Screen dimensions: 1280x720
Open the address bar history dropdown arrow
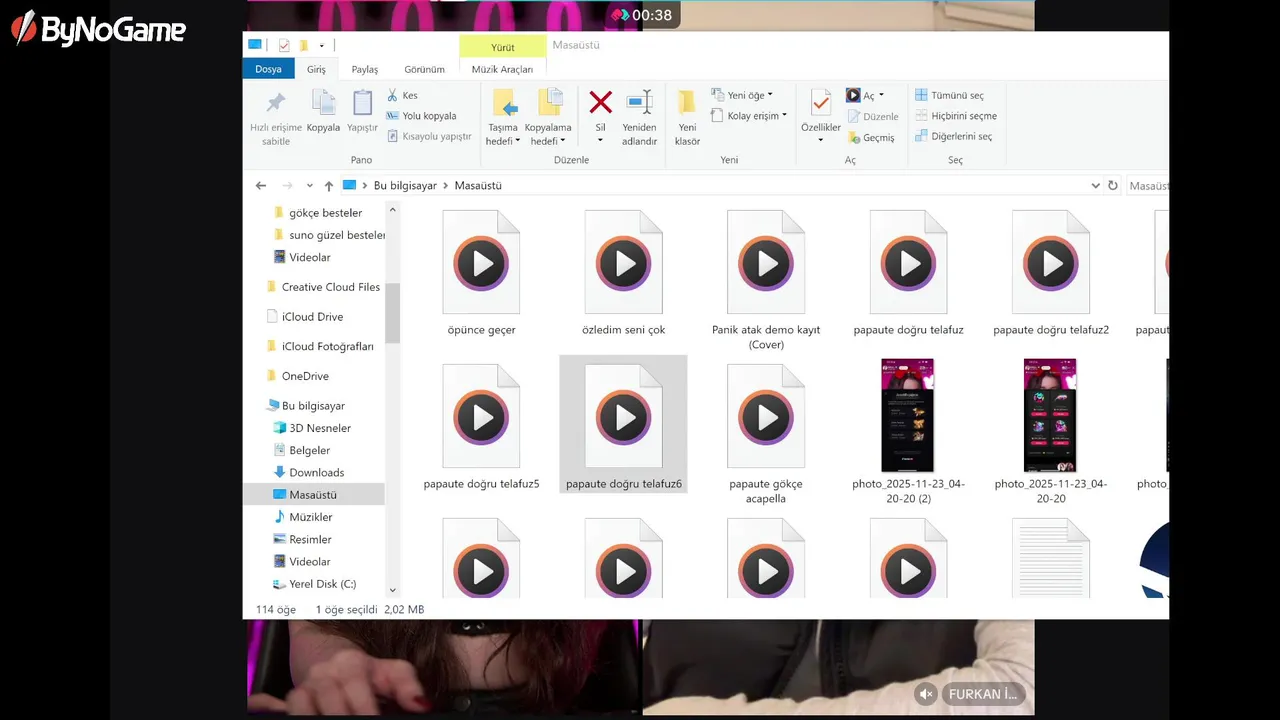pos(1096,186)
